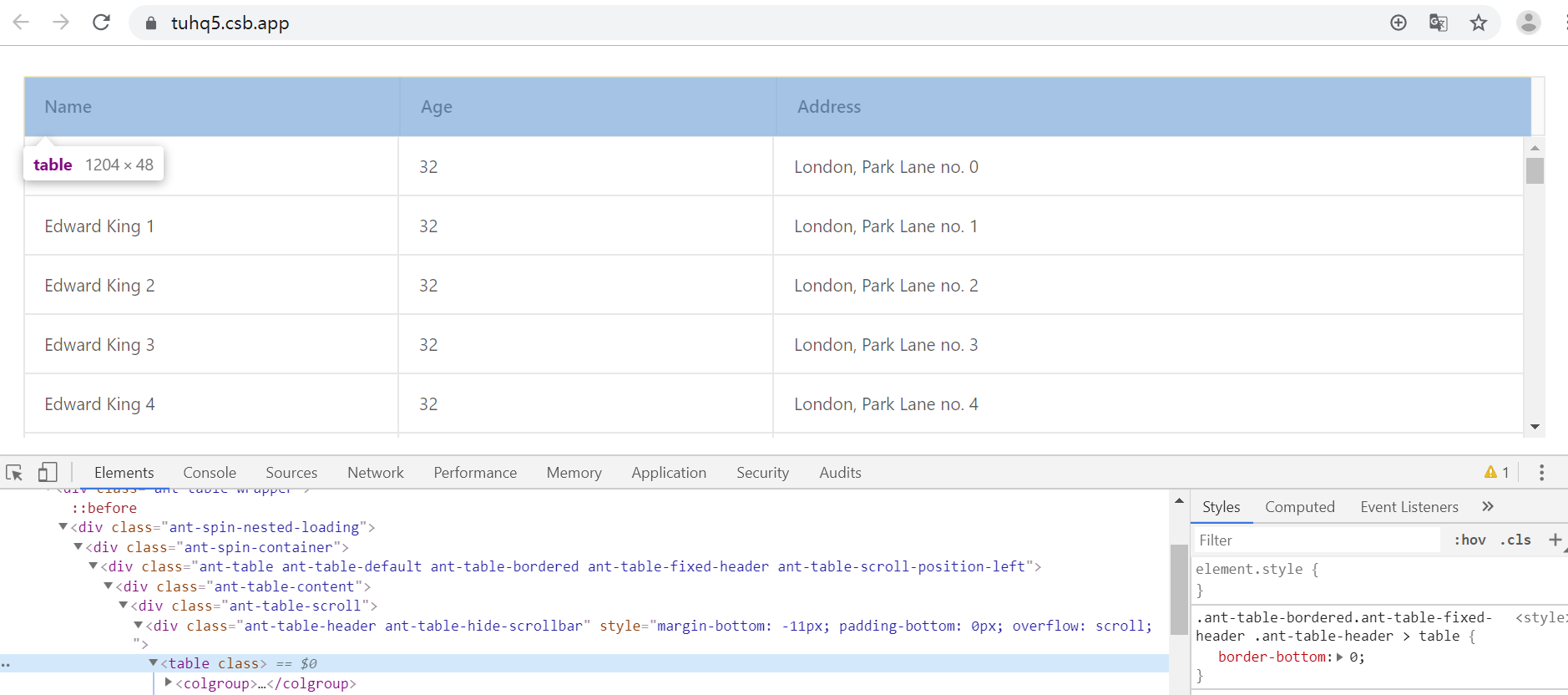Add a new style rule
Viewport: 1568px width, 695px height.
click(1555, 540)
